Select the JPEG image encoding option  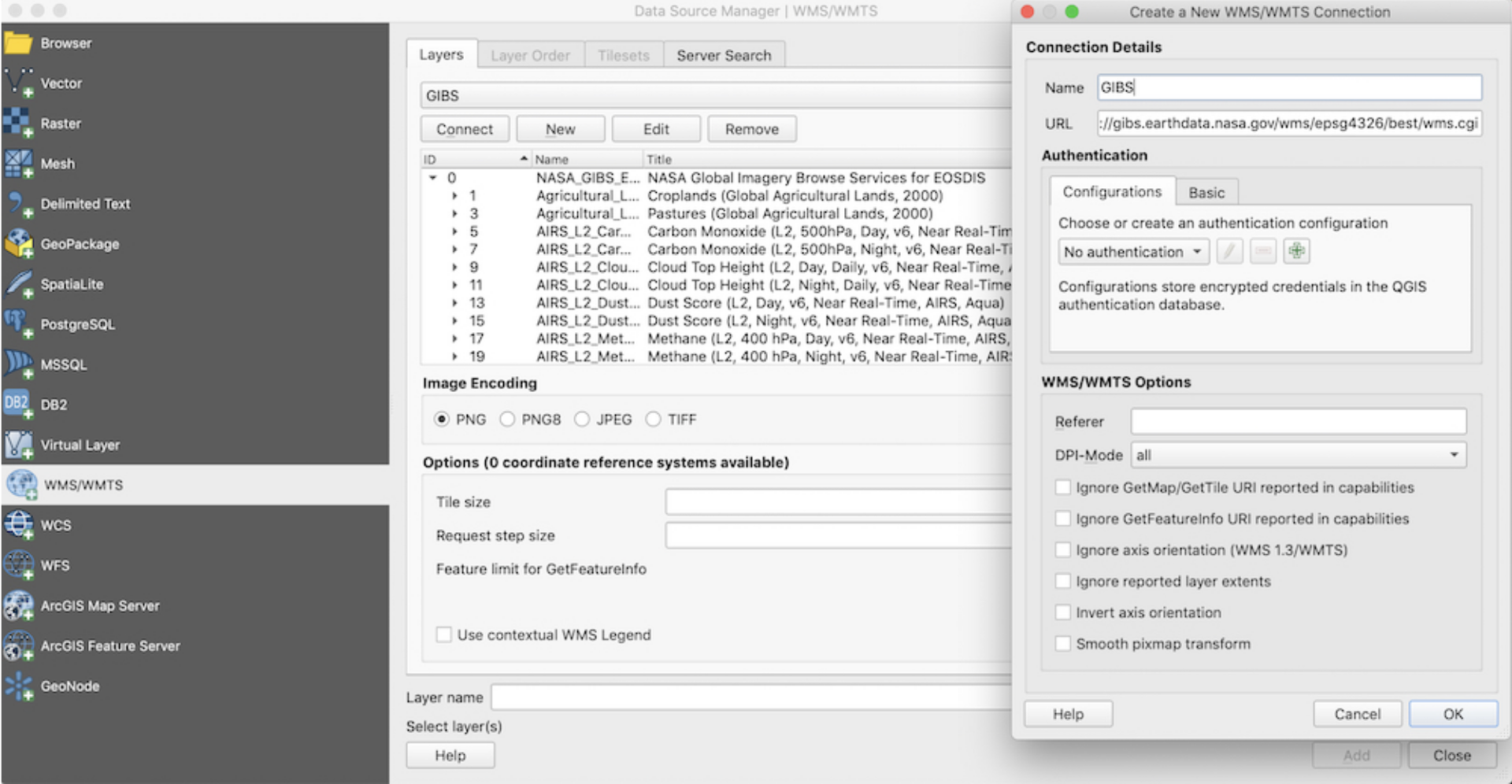point(582,420)
